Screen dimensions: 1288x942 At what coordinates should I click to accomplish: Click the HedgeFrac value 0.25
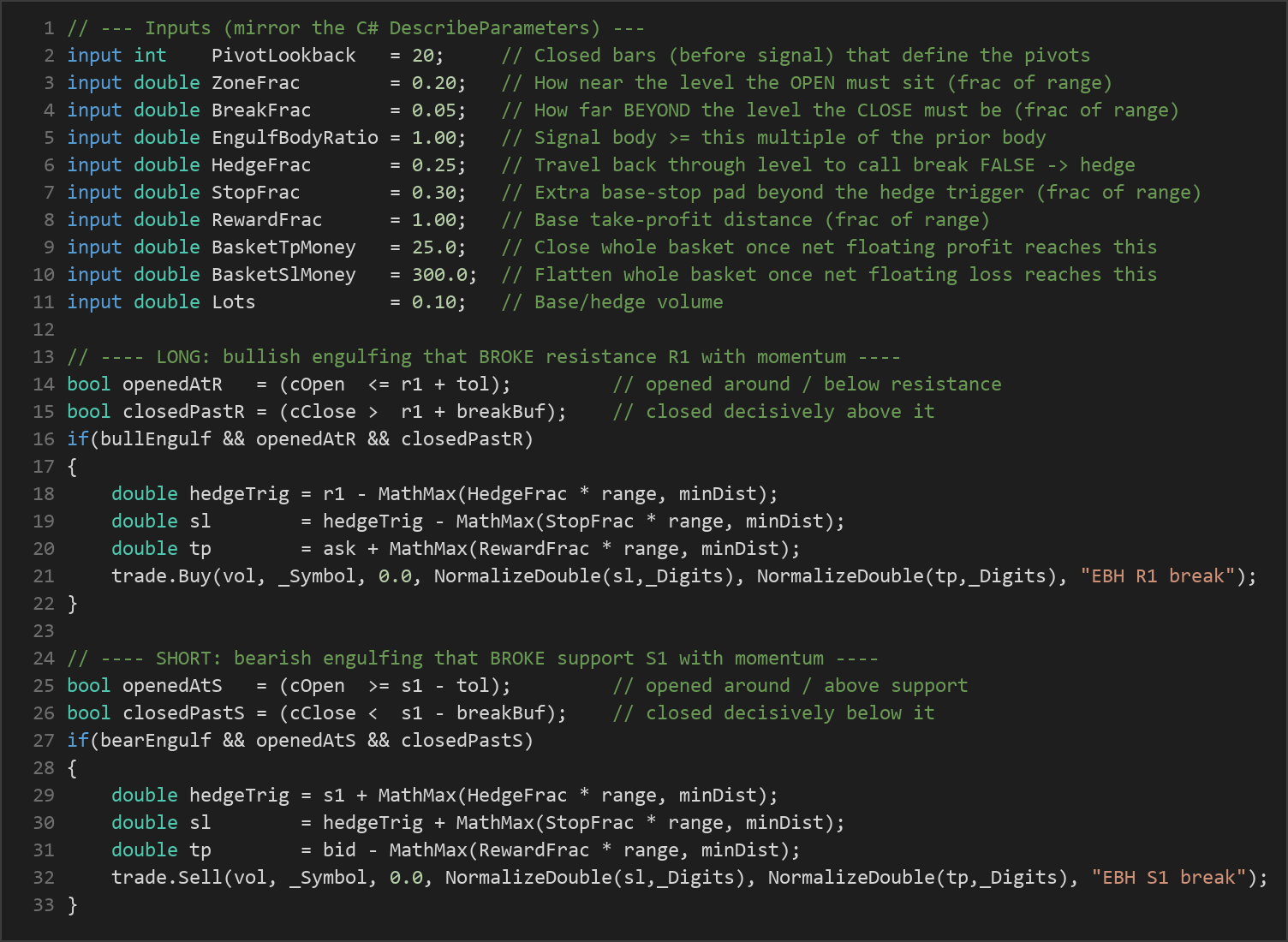tap(433, 165)
